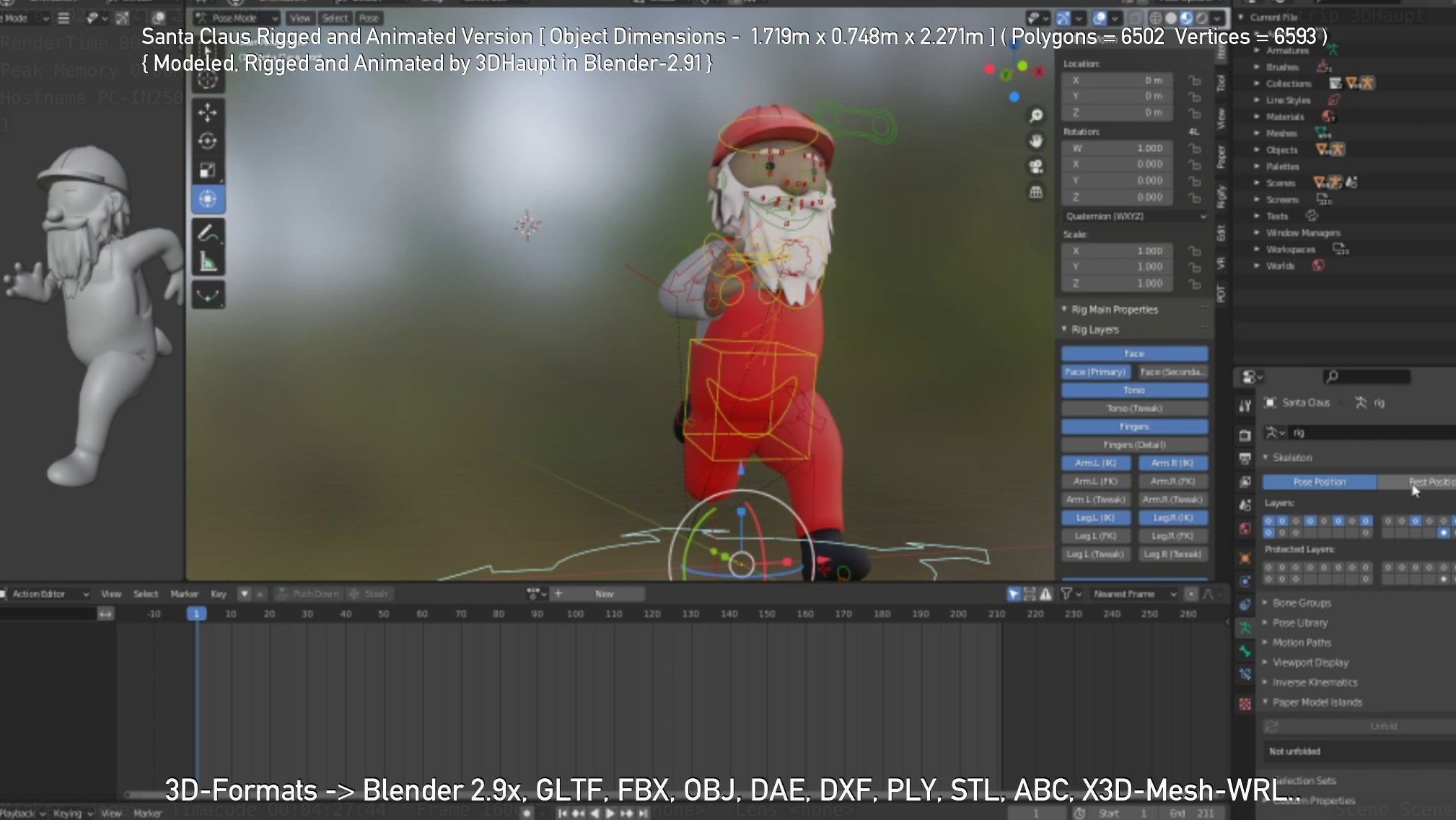1456x820 pixels.
Task: Jump to timeline end frame
Action: coord(643,814)
